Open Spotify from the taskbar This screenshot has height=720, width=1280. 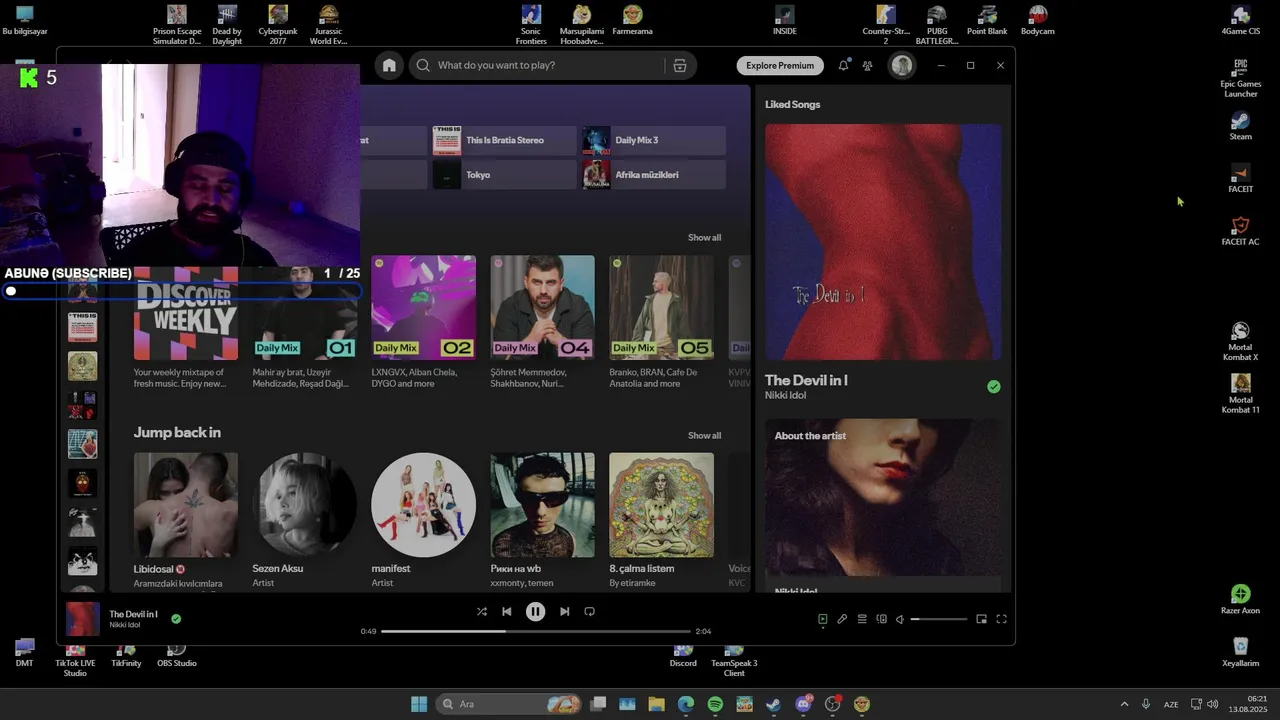coord(715,704)
